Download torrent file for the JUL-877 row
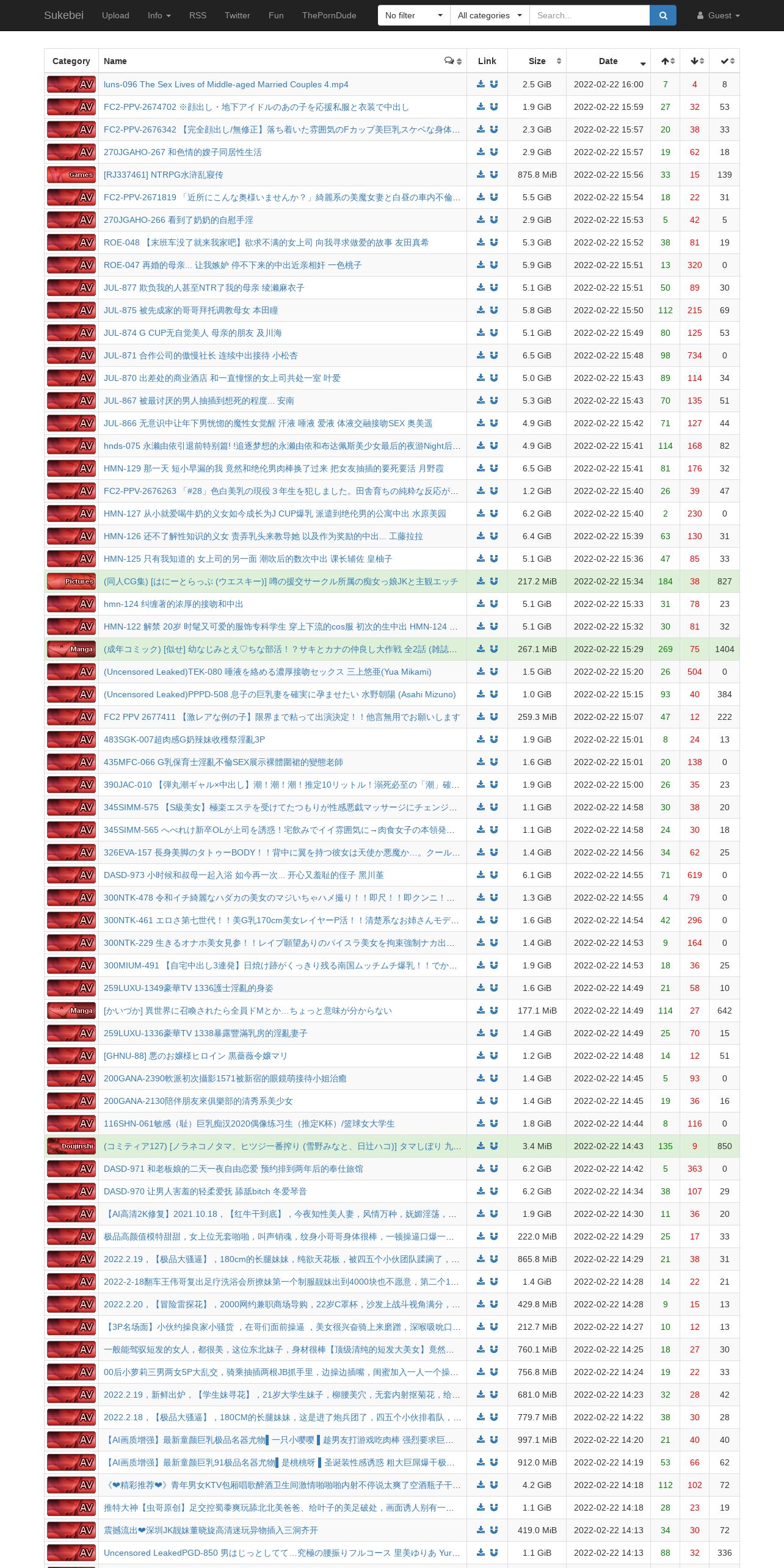 [x=481, y=288]
